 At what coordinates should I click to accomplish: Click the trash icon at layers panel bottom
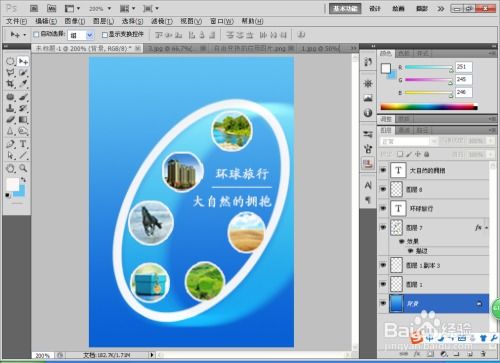(x=483, y=354)
